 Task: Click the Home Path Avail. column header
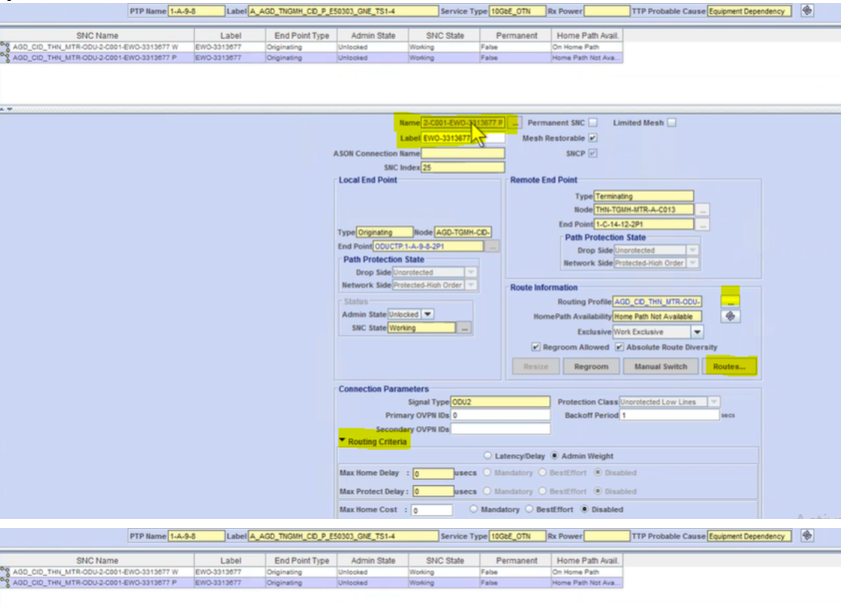tap(588, 34)
